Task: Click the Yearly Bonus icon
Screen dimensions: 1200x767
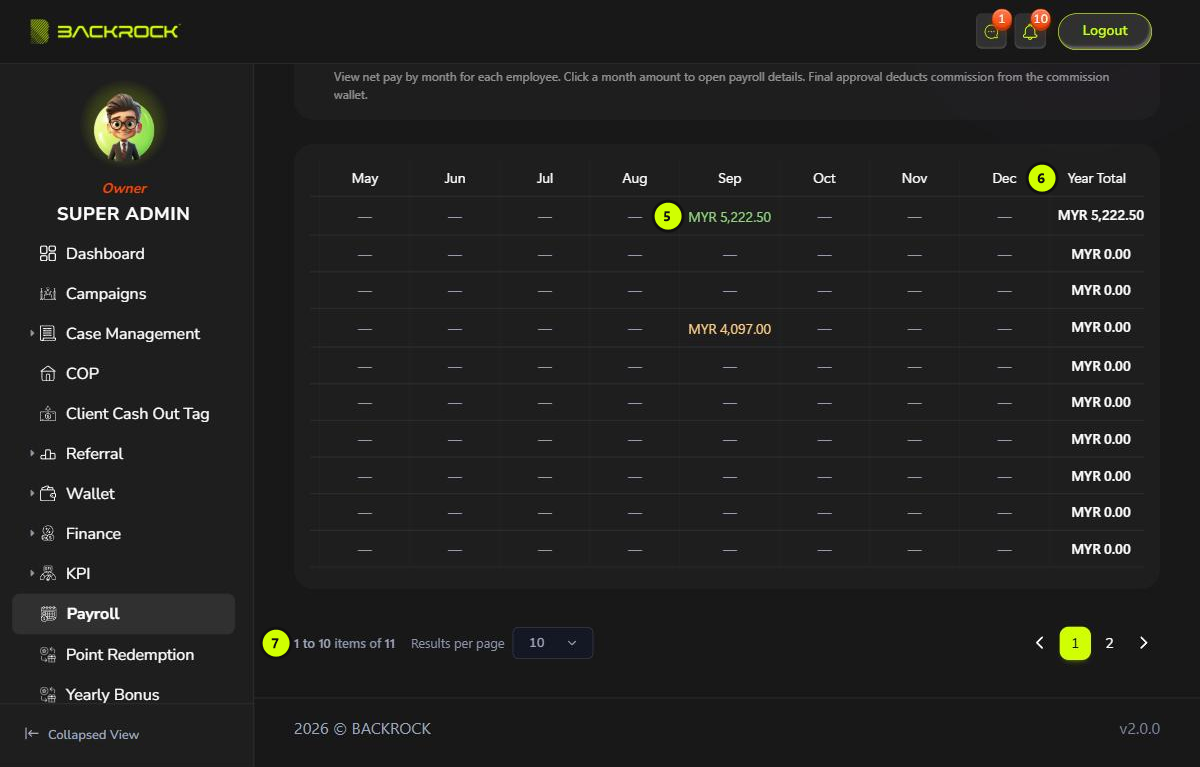Action: [48, 695]
